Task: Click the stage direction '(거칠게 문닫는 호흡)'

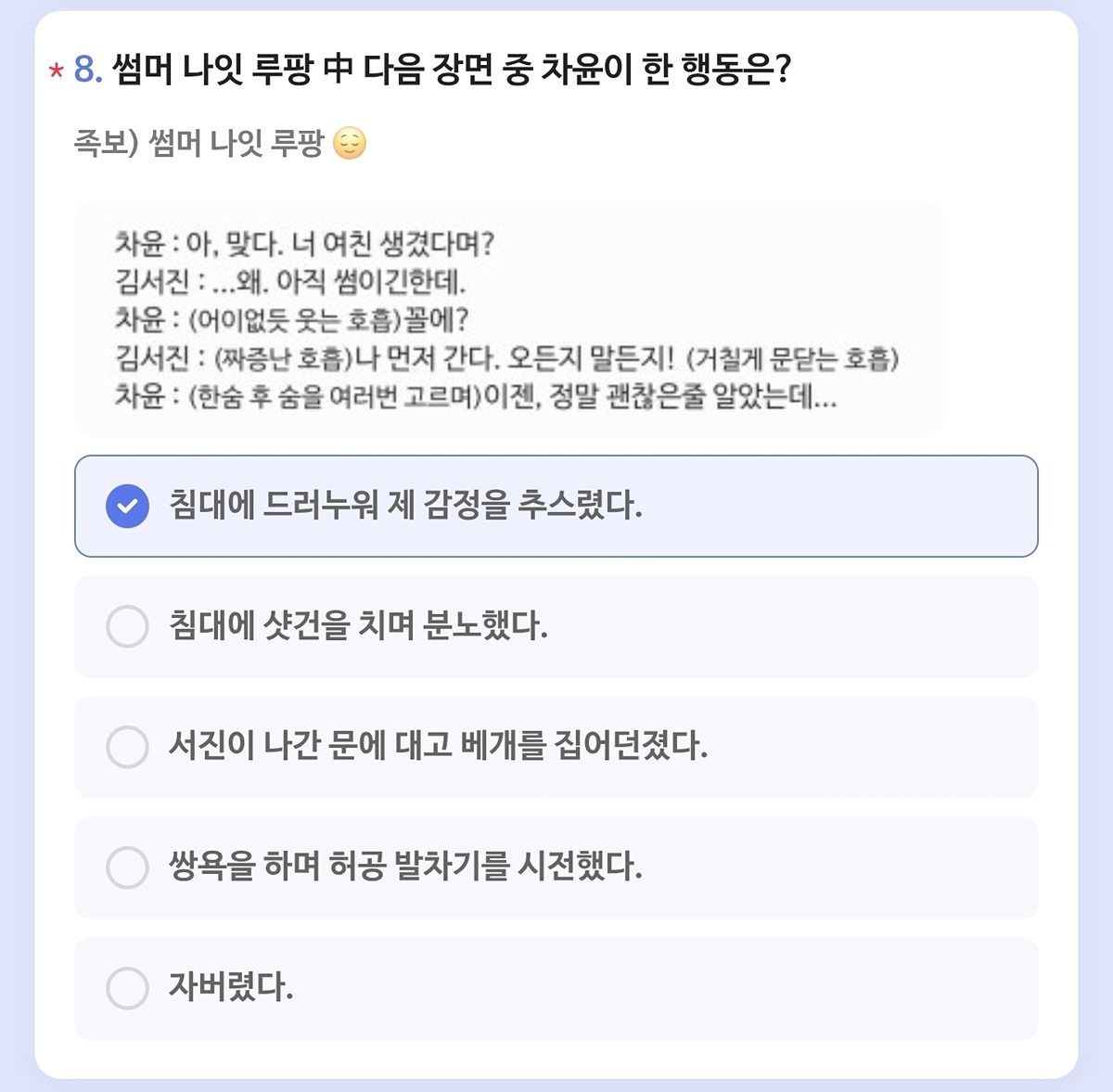Action: [792, 359]
